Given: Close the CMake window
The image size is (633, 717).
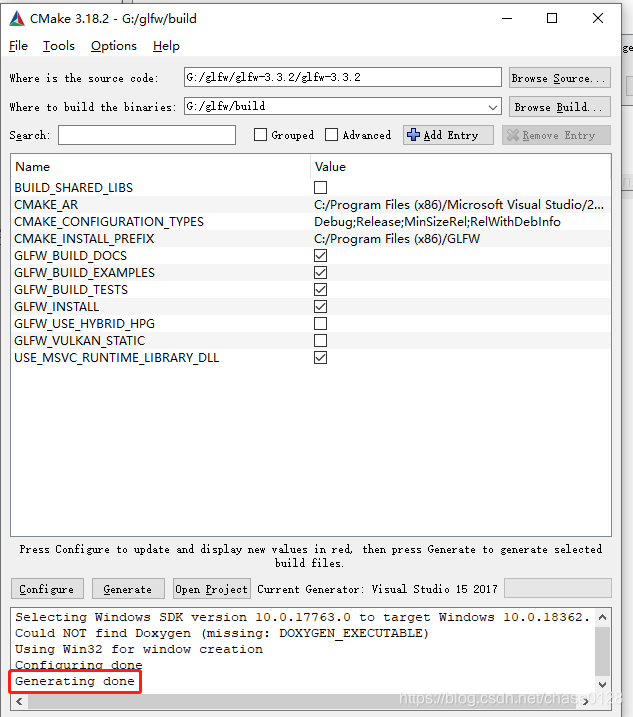Looking at the screenshot, I should tap(598, 18).
